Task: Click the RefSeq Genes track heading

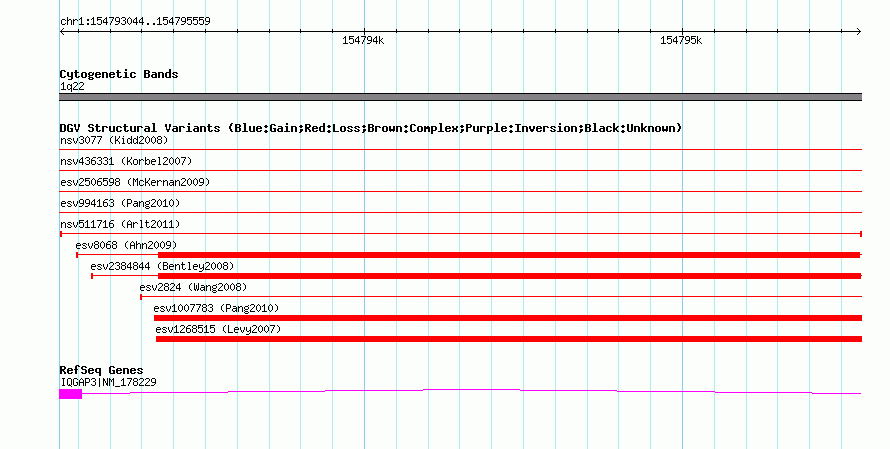Action: (x=101, y=370)
